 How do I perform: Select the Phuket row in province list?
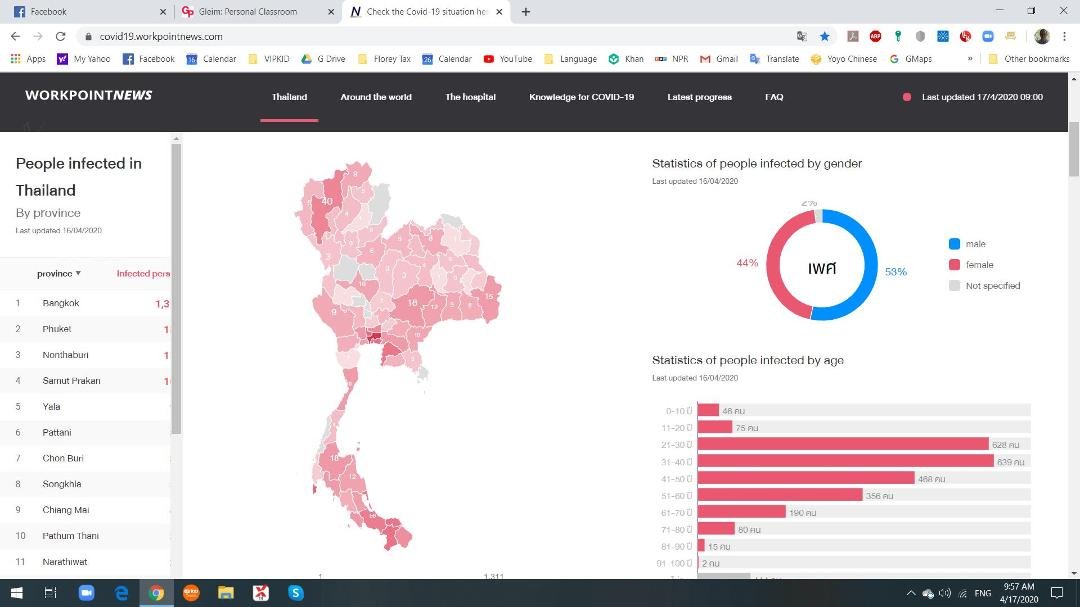pos(85,329)
